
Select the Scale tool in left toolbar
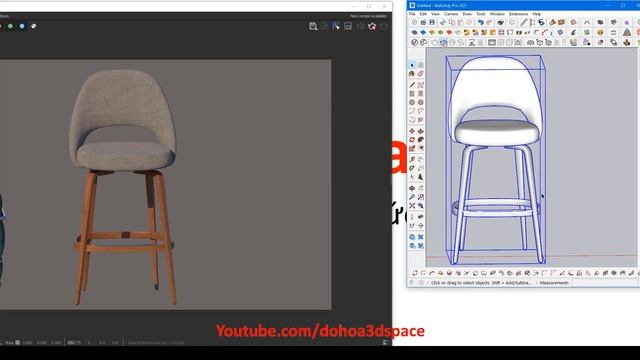point(412,149)
